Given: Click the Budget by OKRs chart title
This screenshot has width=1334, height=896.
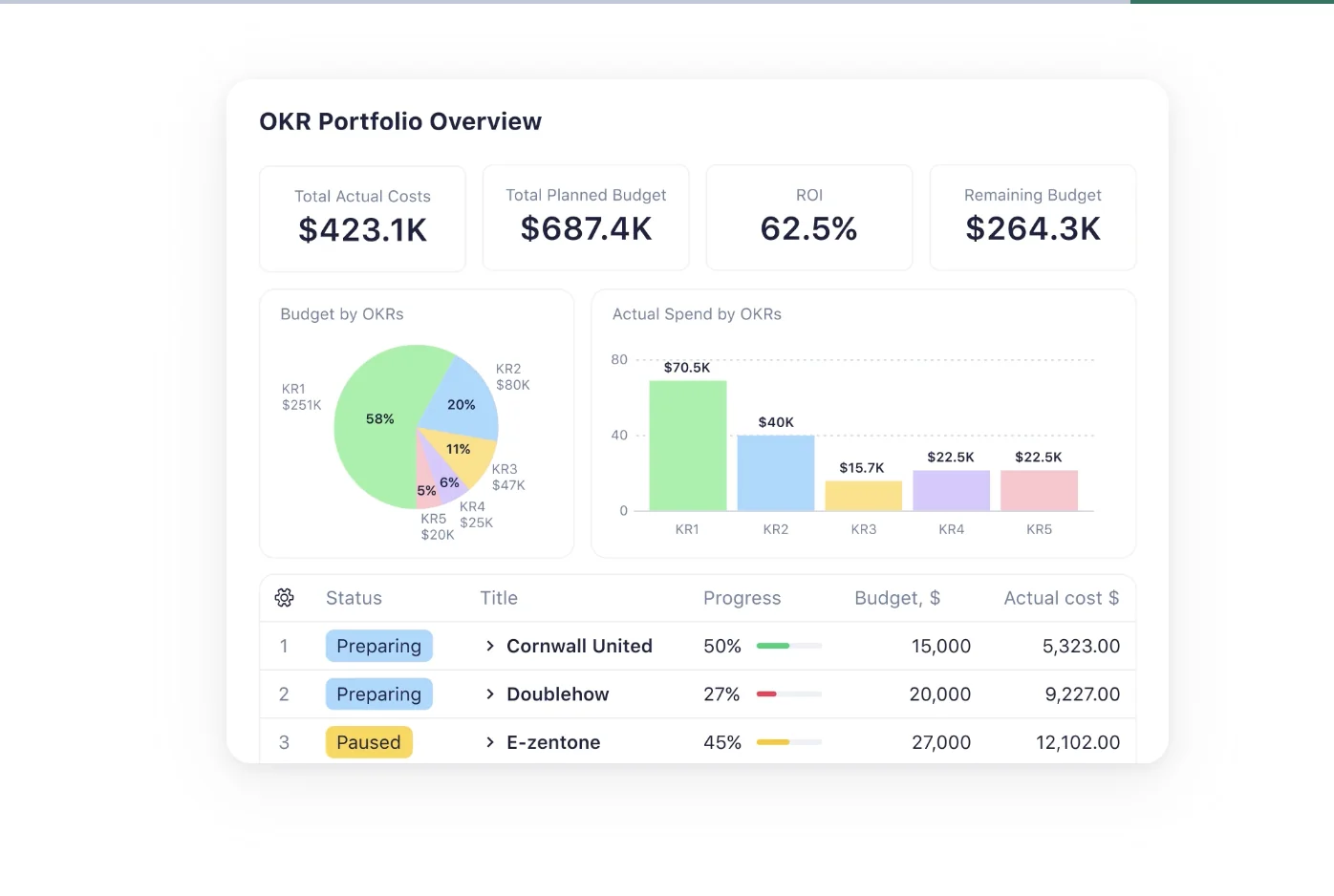Looking at the screenshot, I should (342, 314).
